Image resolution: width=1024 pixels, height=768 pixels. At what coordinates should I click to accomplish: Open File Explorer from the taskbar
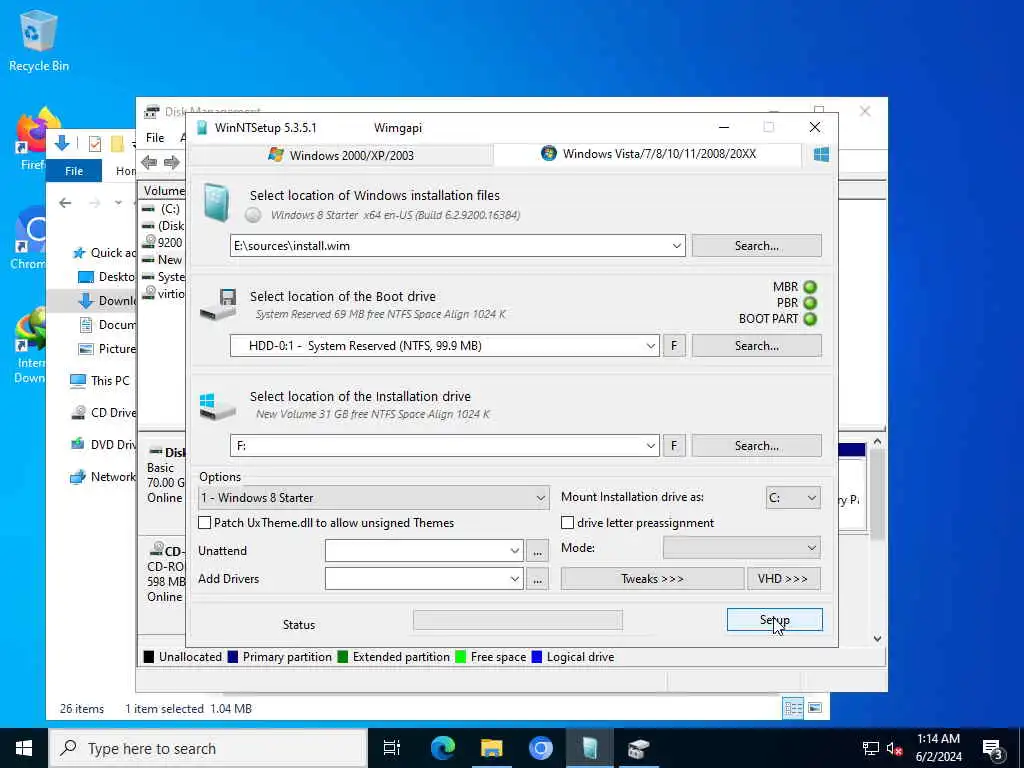[x=491, y=748]
